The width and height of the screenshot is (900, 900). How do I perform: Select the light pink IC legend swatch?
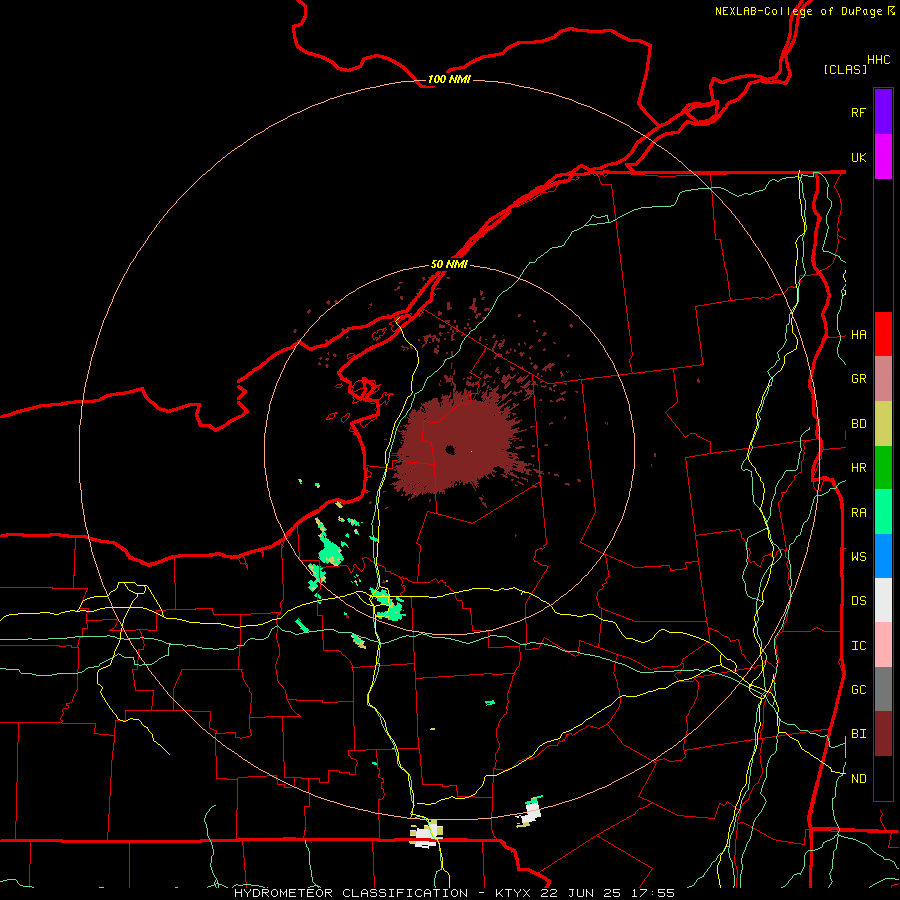click(x=883, y=645)
